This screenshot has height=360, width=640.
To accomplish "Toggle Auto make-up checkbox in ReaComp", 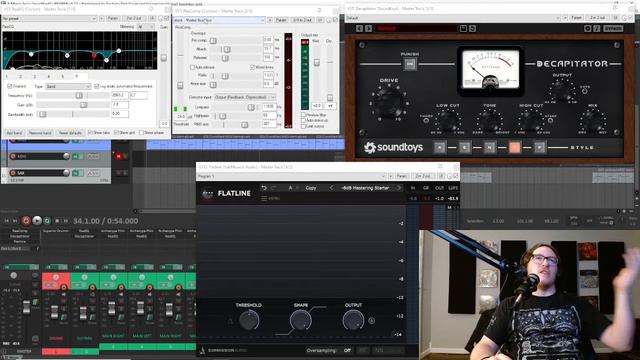I will coord(303,121).
